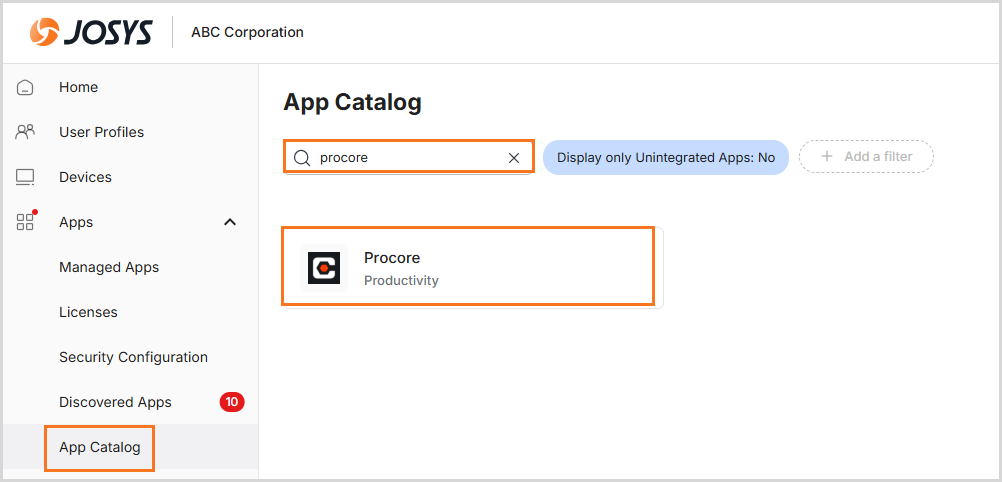Open the Managed Apps page
Image resolution: width=1002 pixels, height=482 pixels.
coord(109,267)
